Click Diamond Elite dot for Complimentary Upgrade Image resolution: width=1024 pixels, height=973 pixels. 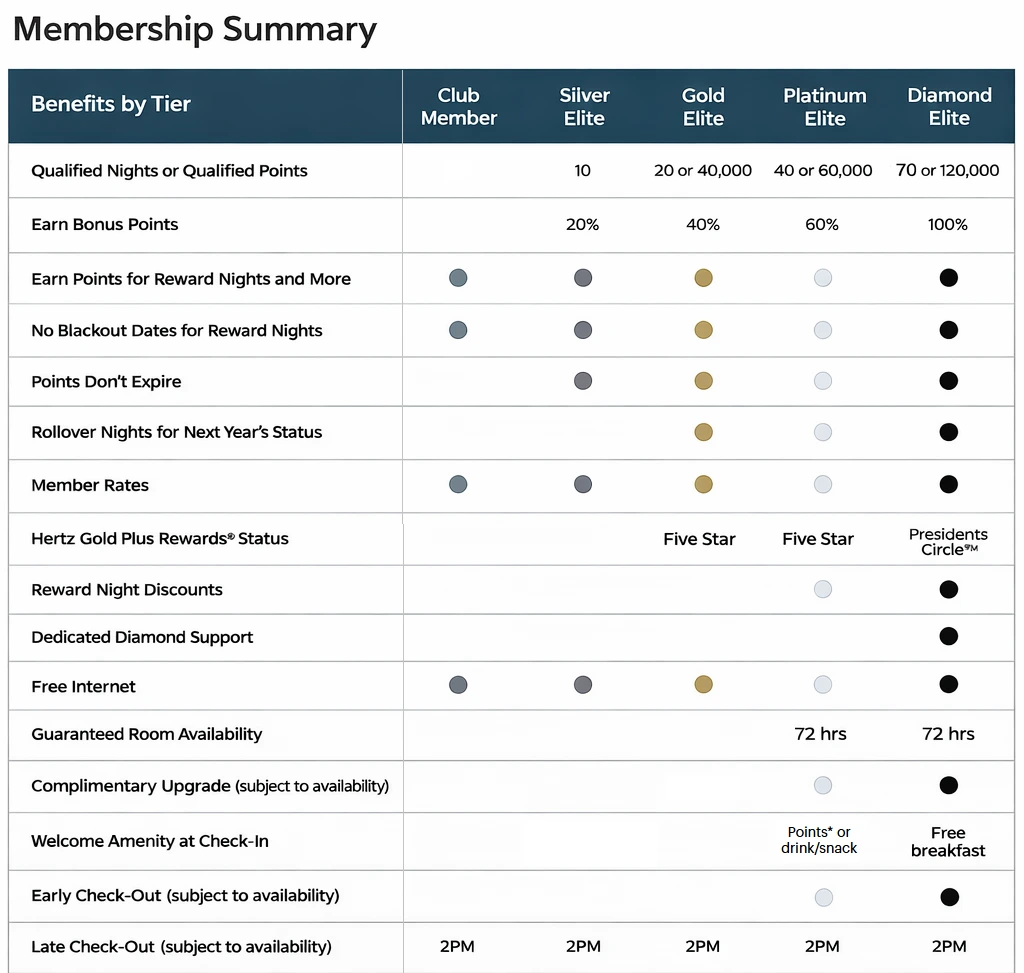[949, 785]
